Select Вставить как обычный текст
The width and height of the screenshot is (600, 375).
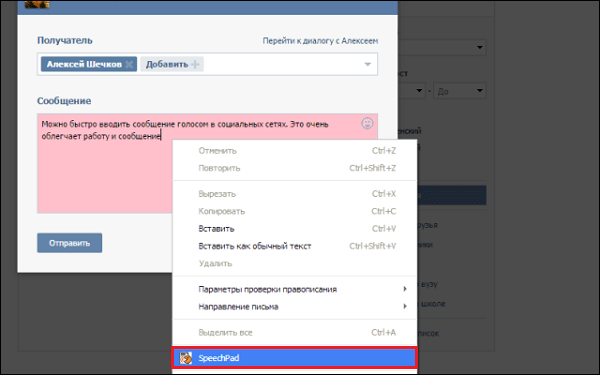point(294,246)
